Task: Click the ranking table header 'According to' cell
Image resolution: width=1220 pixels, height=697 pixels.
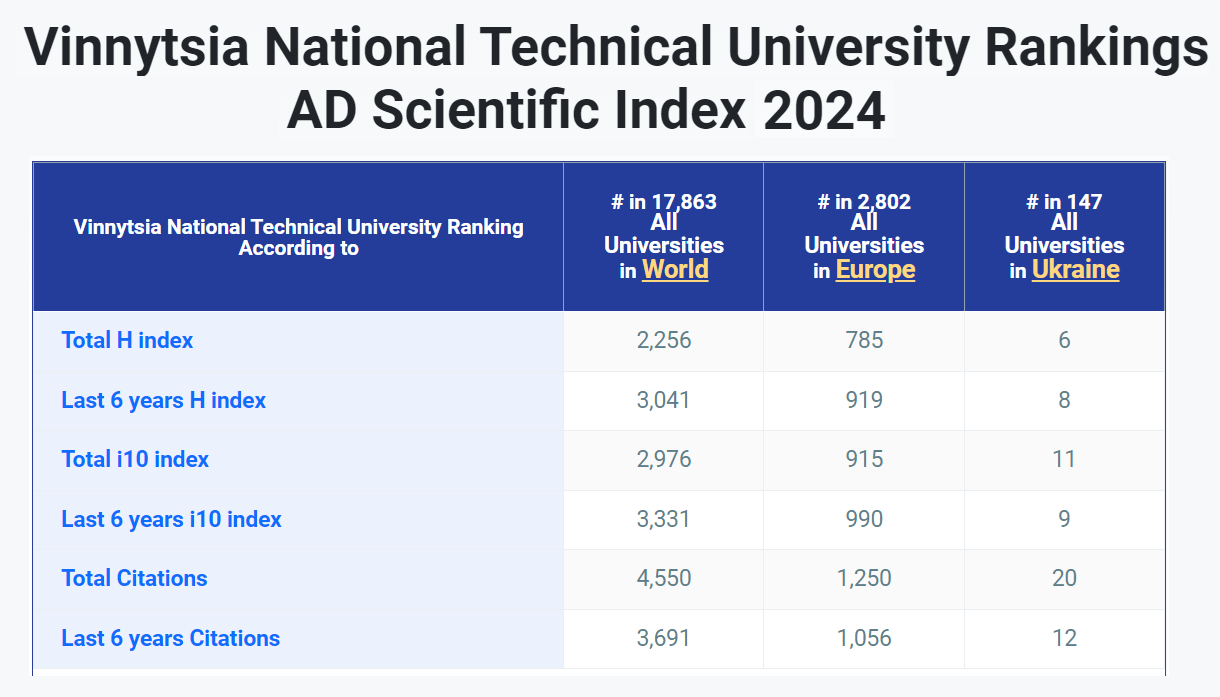Action: [x=298, y=237]
